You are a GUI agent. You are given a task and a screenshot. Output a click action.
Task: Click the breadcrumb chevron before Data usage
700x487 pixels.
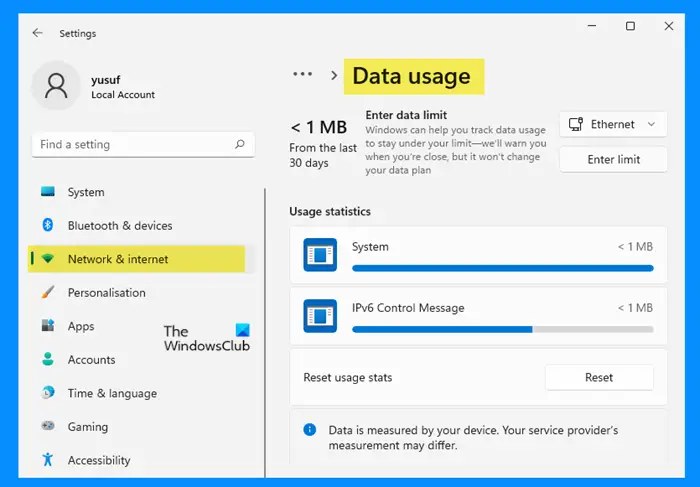pos(333,75)
